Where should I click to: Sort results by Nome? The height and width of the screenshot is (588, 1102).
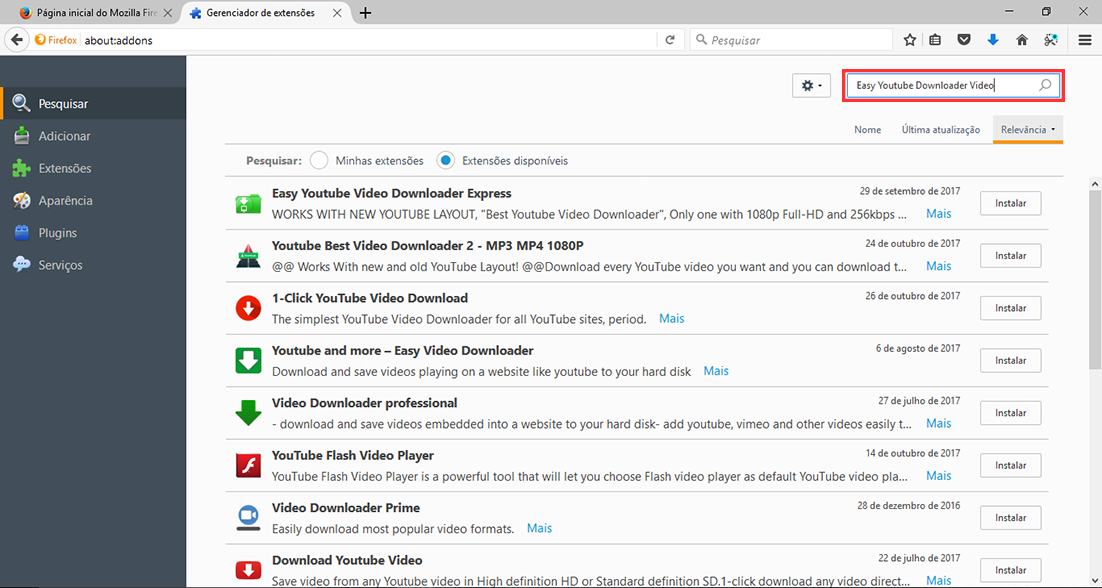click(867, 130)
